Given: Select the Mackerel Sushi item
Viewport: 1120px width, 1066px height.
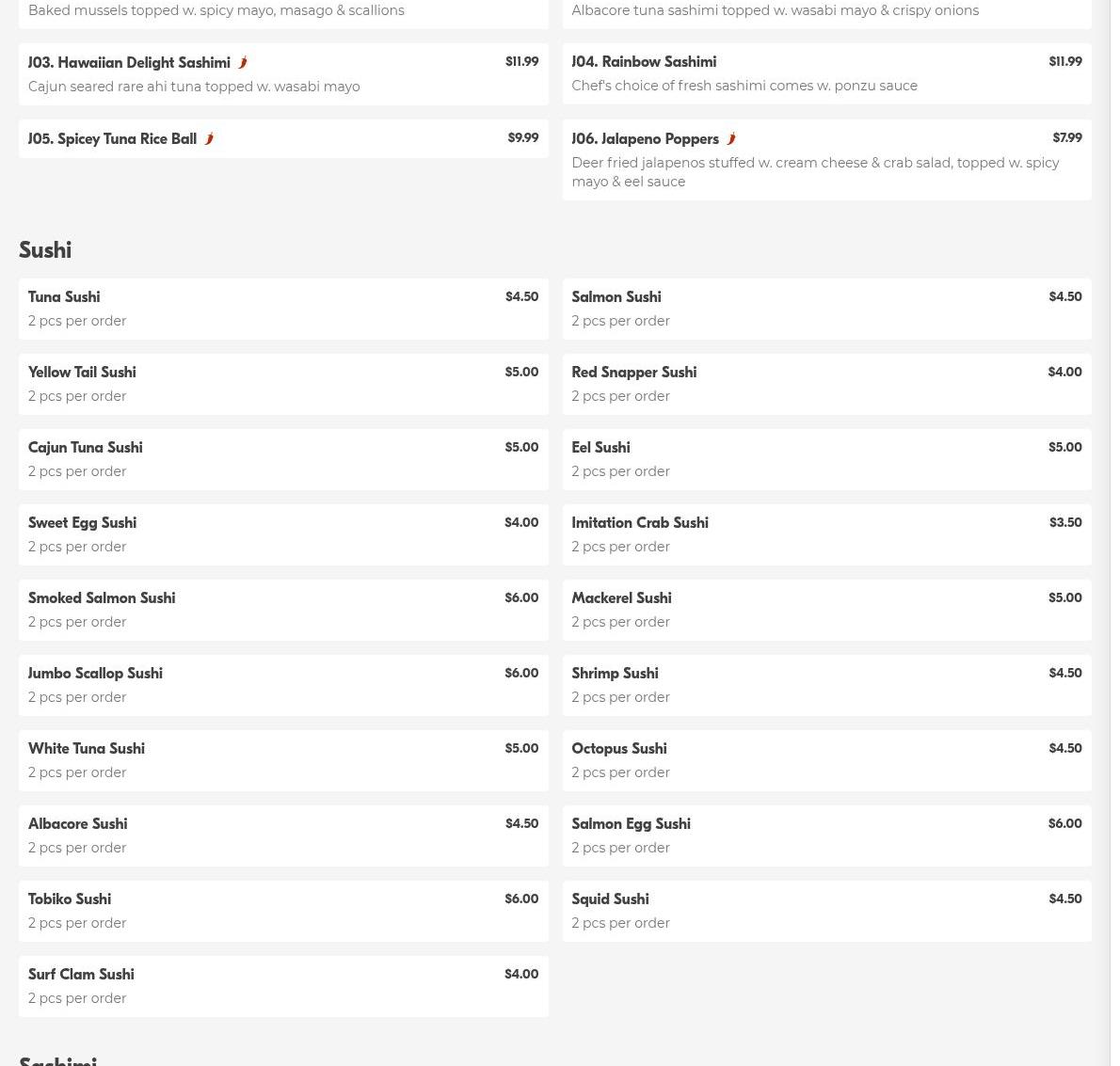Looking at the screenshot, I should pos(825,610).
